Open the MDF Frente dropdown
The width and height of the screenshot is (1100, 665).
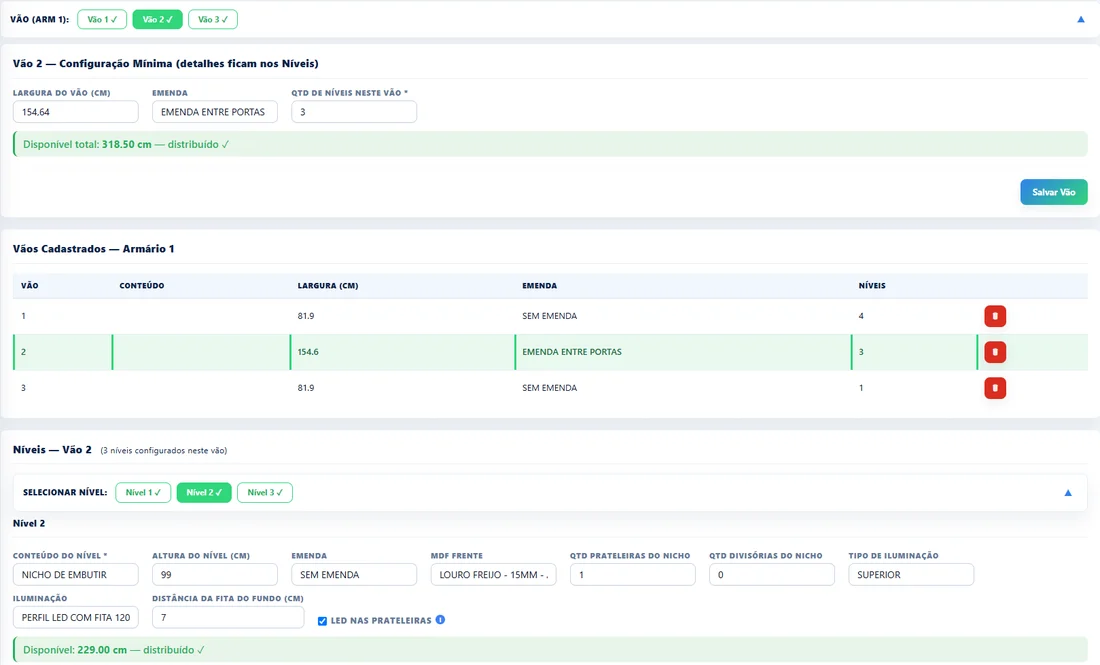493,575
